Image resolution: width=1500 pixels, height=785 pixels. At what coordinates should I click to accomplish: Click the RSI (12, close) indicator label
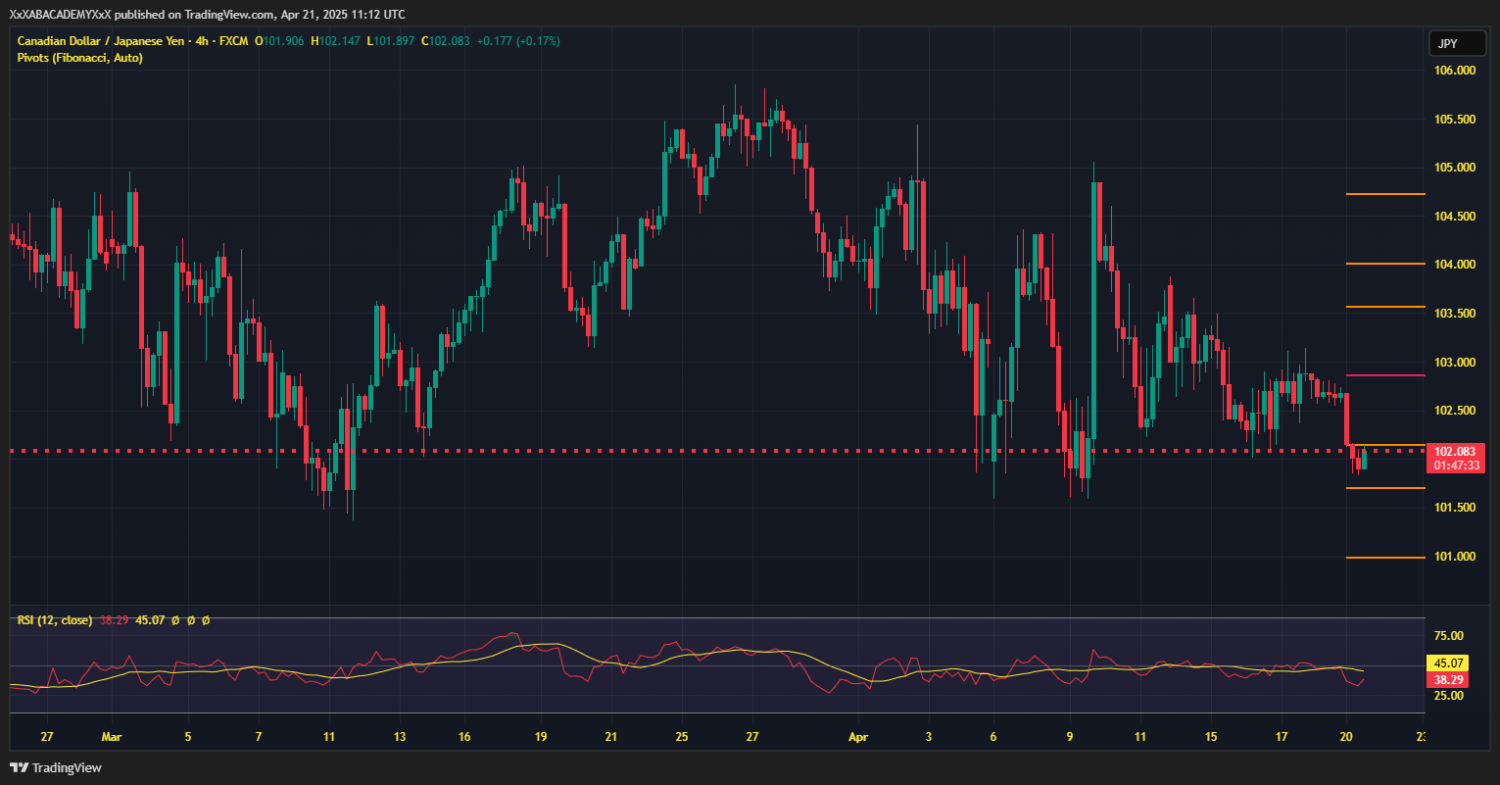54,620
